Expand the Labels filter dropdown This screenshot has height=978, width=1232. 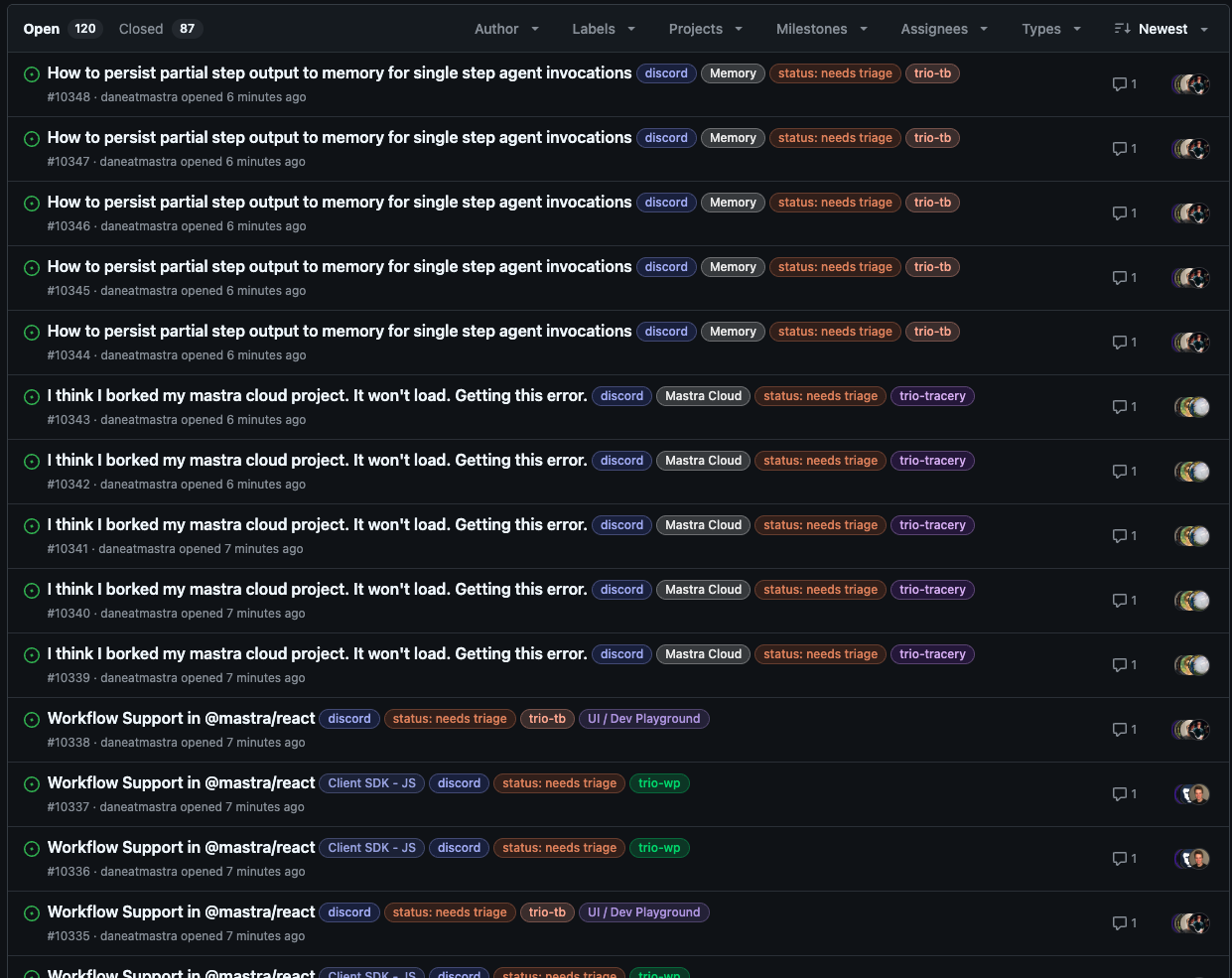(x=603, y=29)
